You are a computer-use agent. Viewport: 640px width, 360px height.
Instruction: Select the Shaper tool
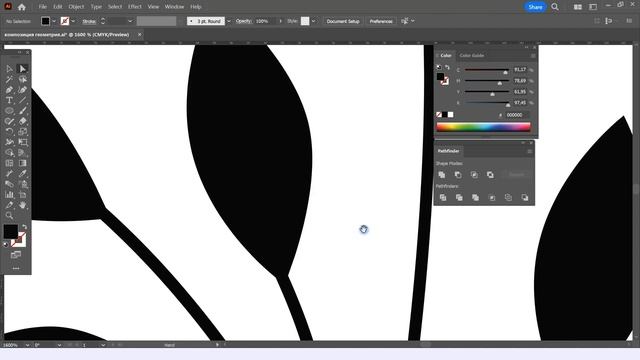pos(9,121)
